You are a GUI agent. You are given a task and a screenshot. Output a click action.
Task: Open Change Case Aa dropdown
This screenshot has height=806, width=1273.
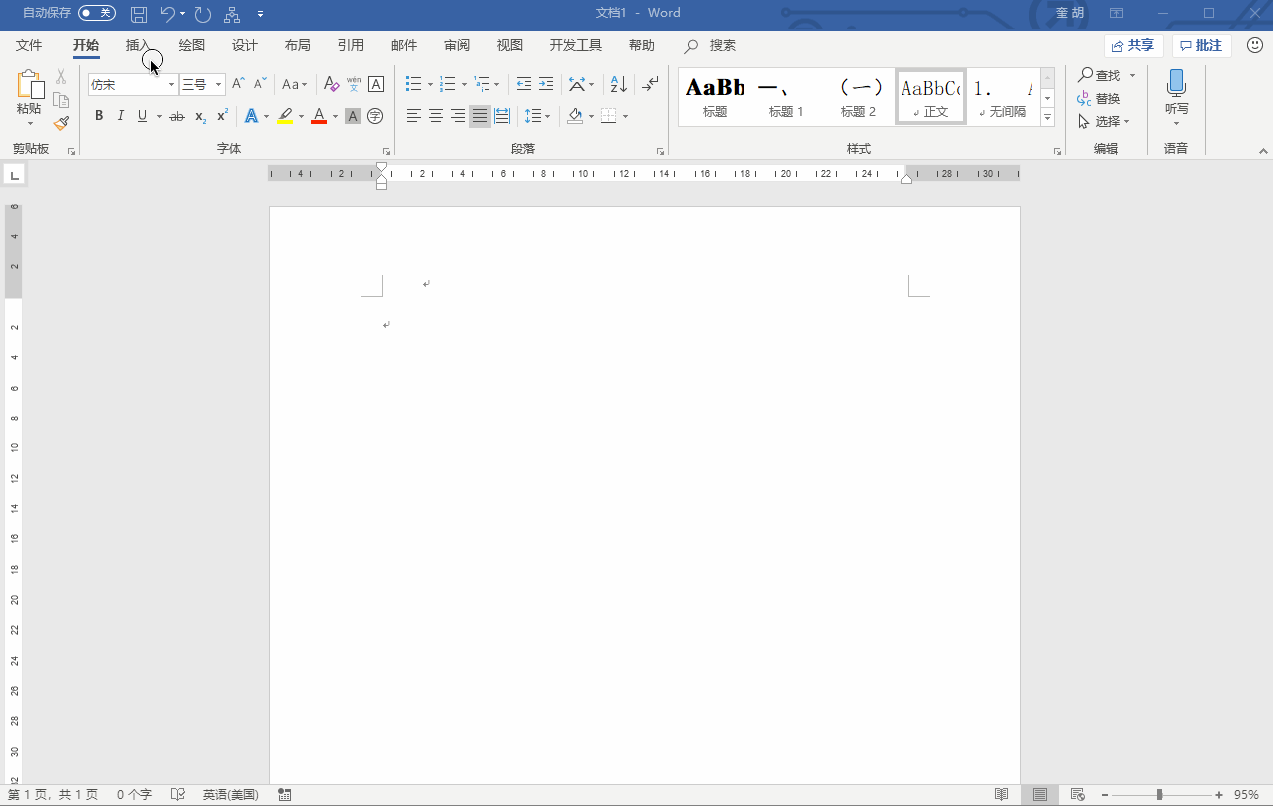pyautogui.click(x=295, y=84)
